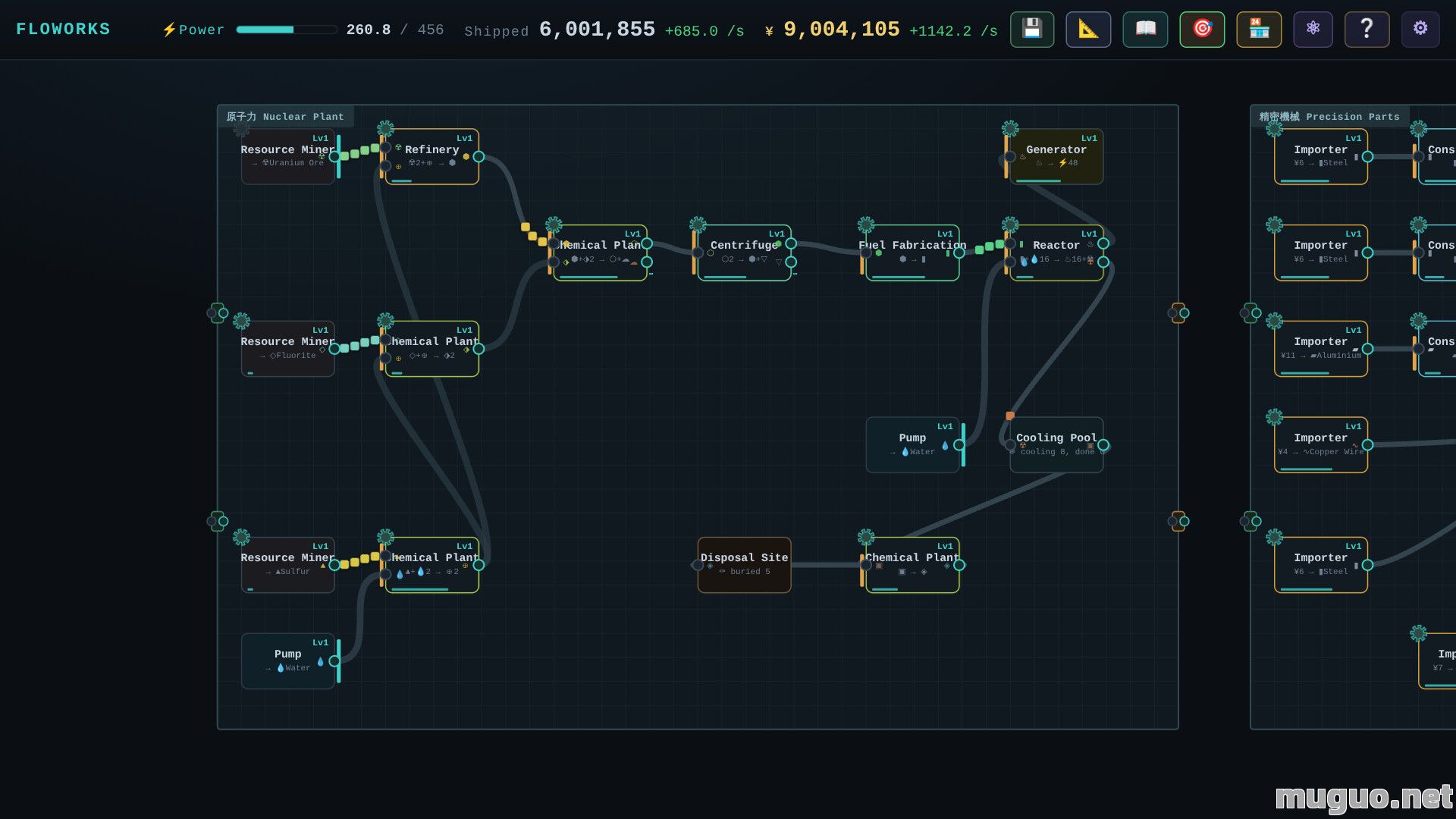Click the gear icon on the Centrifuge node
Image resolution: width=1456 pixels, height=819 pixels.
coord(698,224)
